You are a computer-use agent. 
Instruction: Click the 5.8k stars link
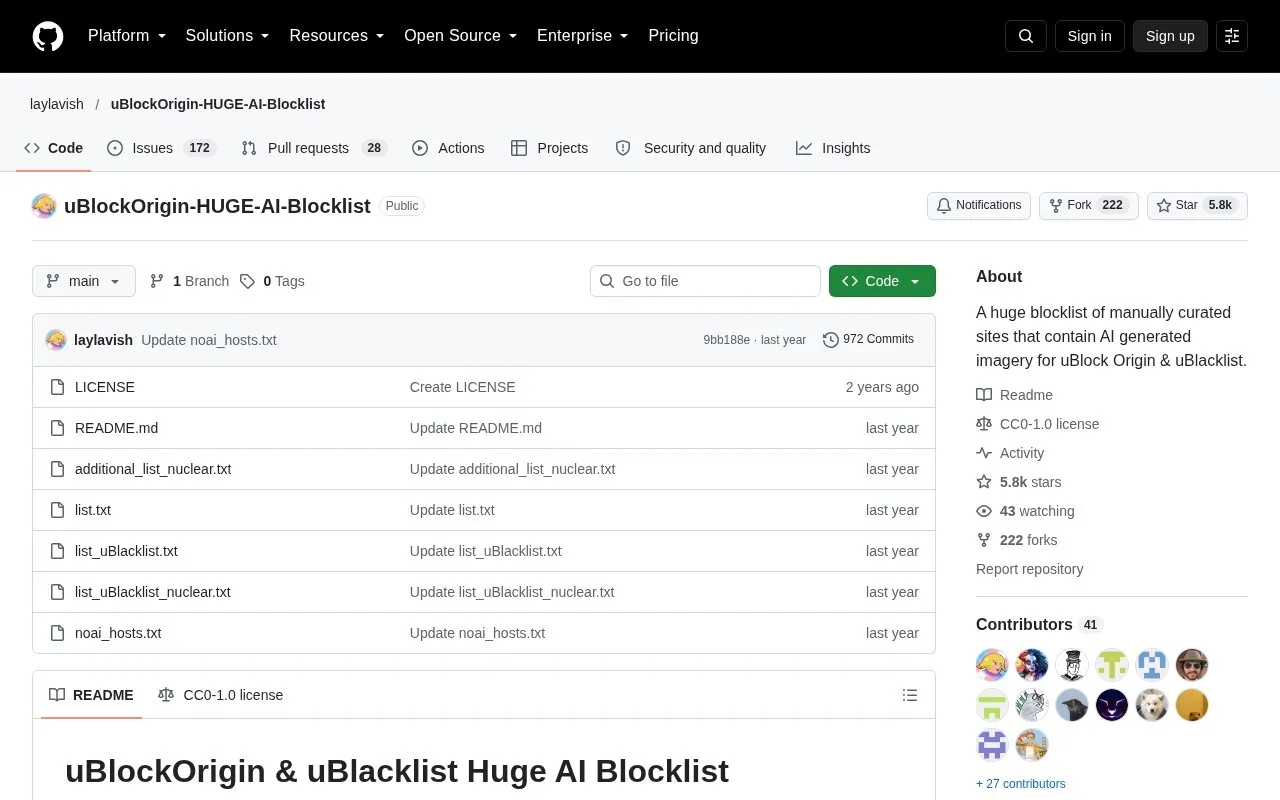[x=1018, y=482]
